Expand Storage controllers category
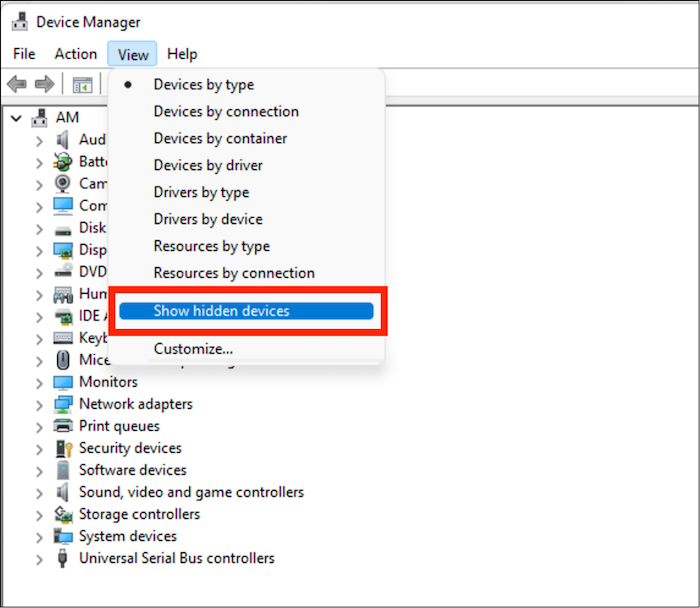The image size is (700, 608). 39,516
